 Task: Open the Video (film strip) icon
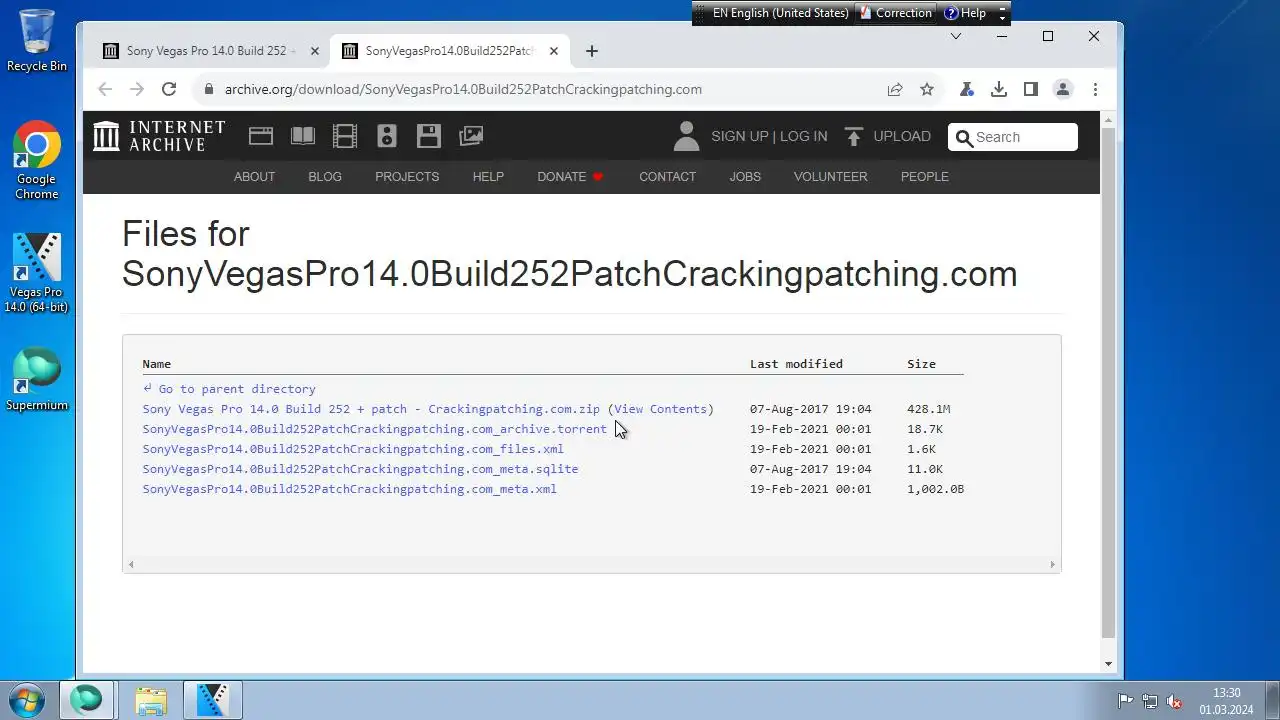point(345,136)
